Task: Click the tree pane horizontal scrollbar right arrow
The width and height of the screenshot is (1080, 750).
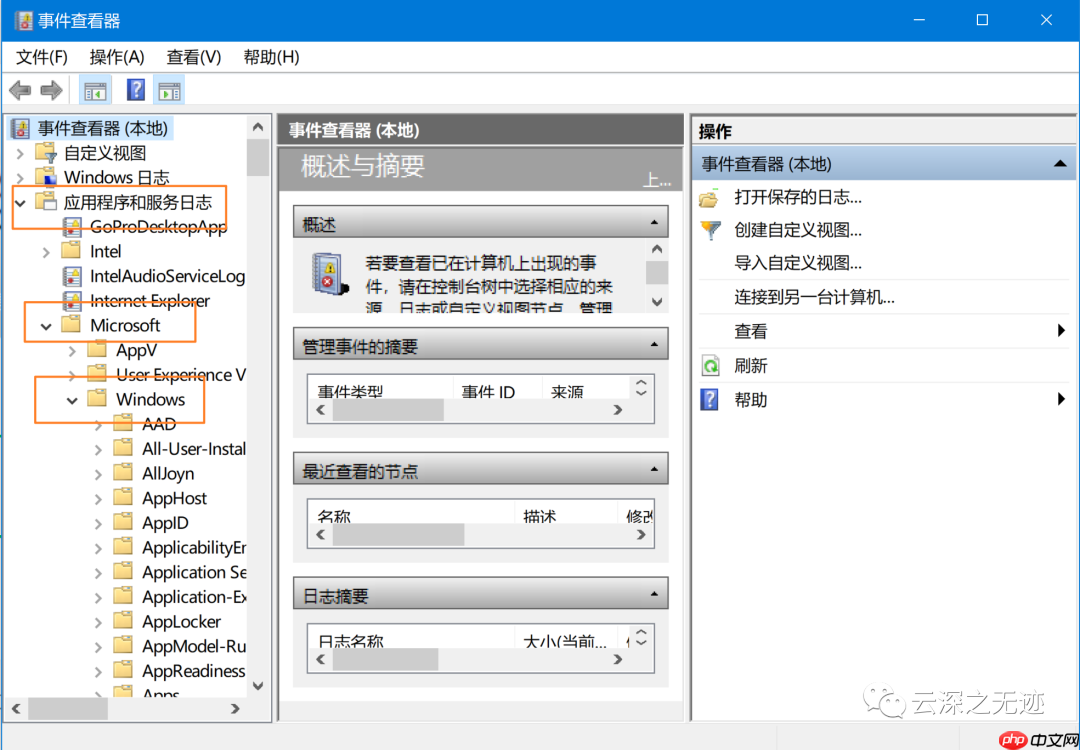Action: pyautogui.click(x=236, y=708)
